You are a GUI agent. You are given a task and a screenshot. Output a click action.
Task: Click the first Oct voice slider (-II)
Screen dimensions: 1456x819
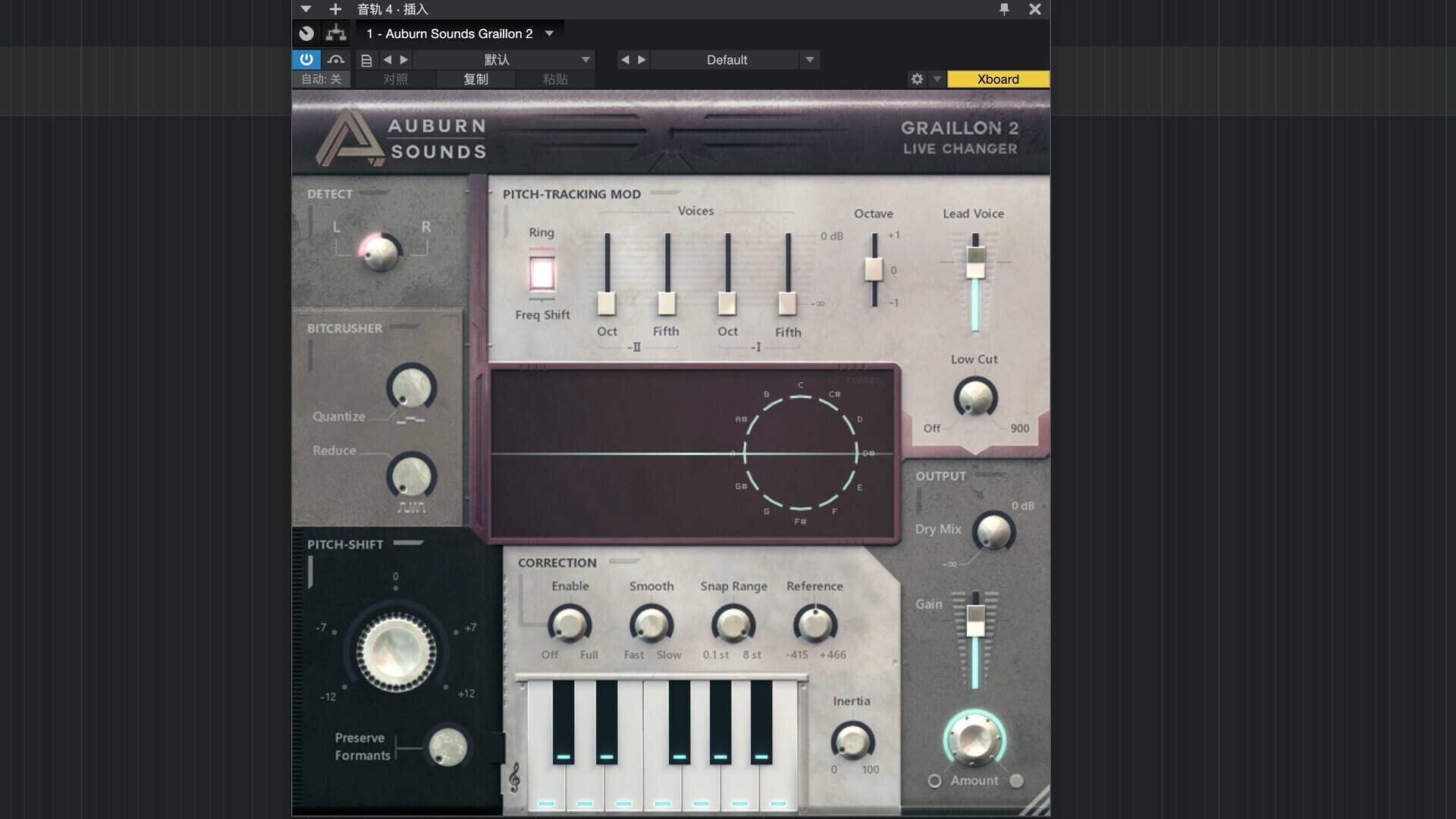pyautogui.click(x=607, y=303)
